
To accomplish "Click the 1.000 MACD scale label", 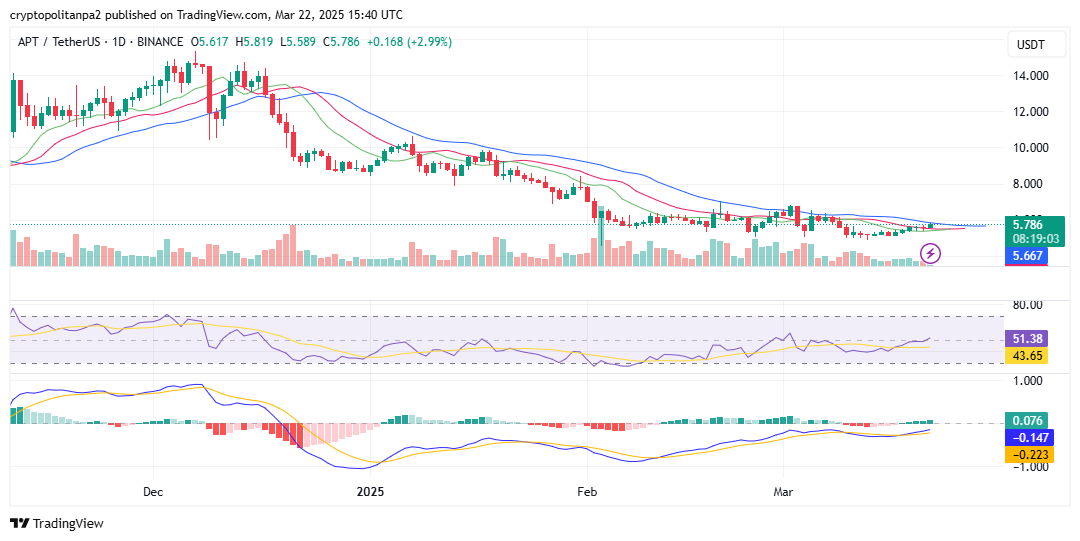I will click(1029, 380).
